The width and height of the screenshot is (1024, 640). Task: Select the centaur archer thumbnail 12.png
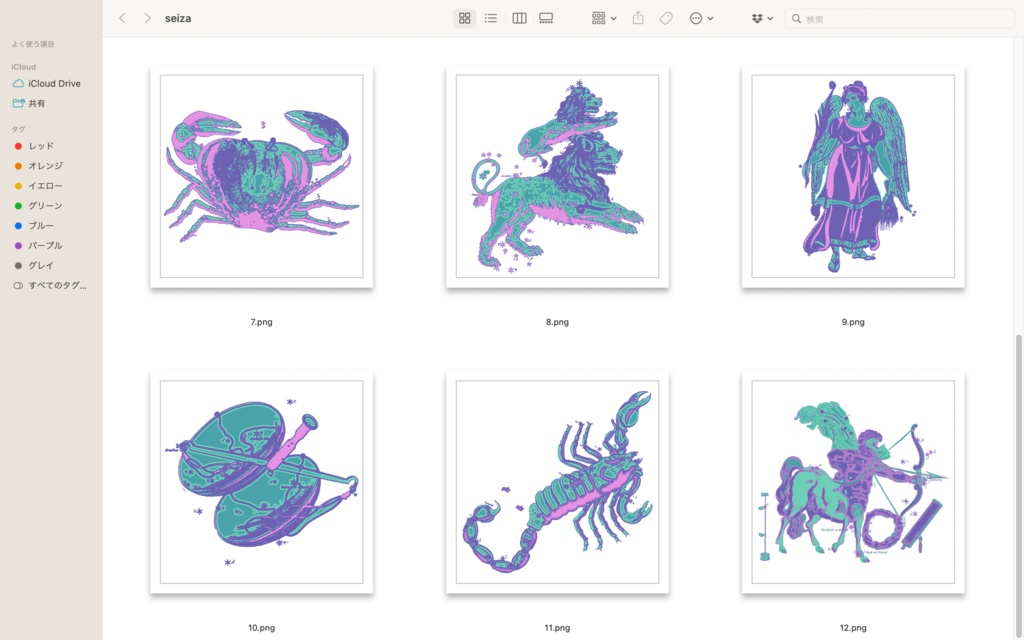(853, 482)
